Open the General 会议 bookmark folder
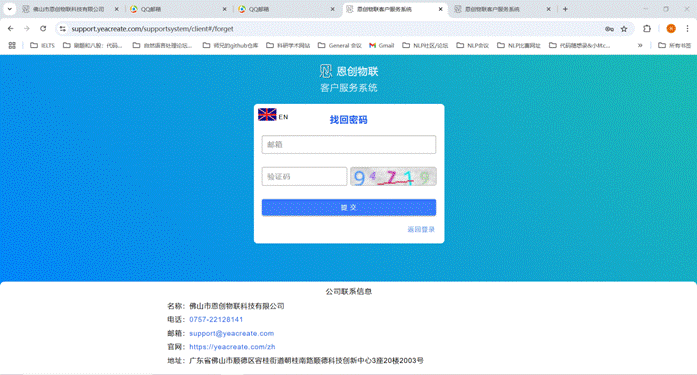Viewport: 697px width, 375px height. (x=340, y=45)
